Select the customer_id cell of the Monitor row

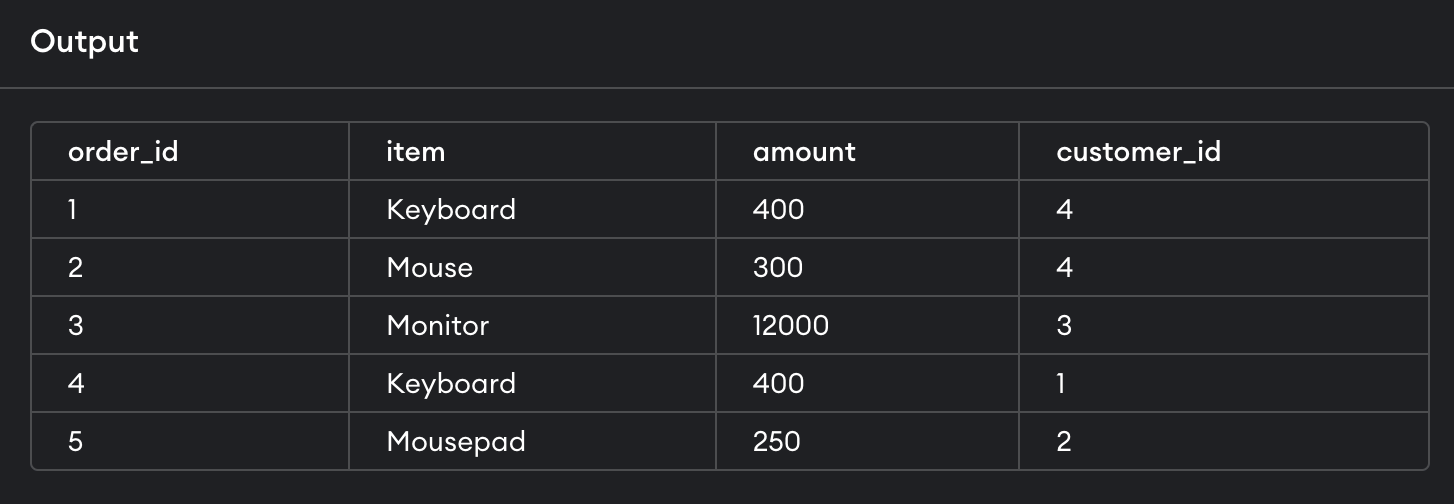[x=1064, y=326]
